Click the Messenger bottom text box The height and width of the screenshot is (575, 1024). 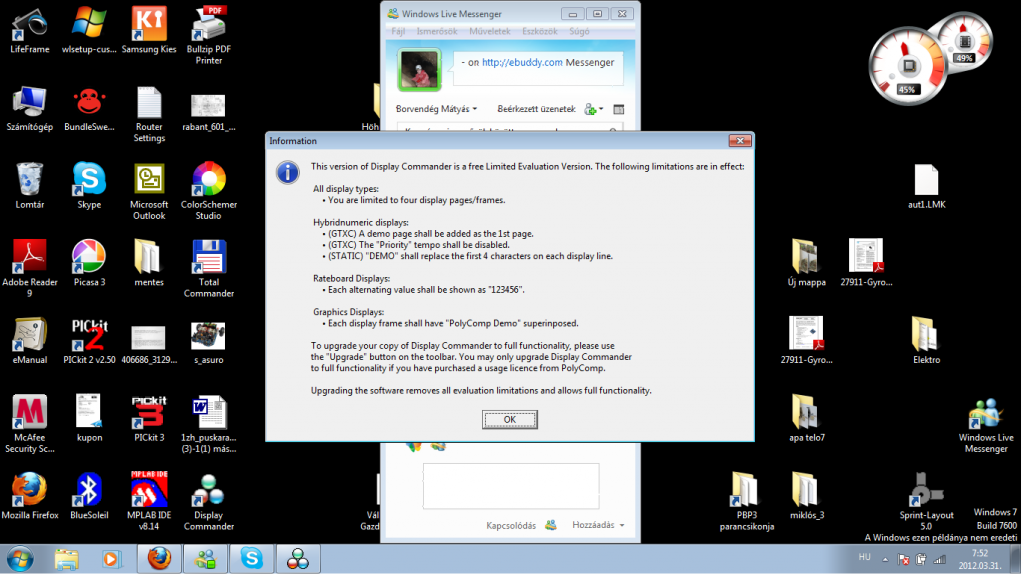click(511, 486)
